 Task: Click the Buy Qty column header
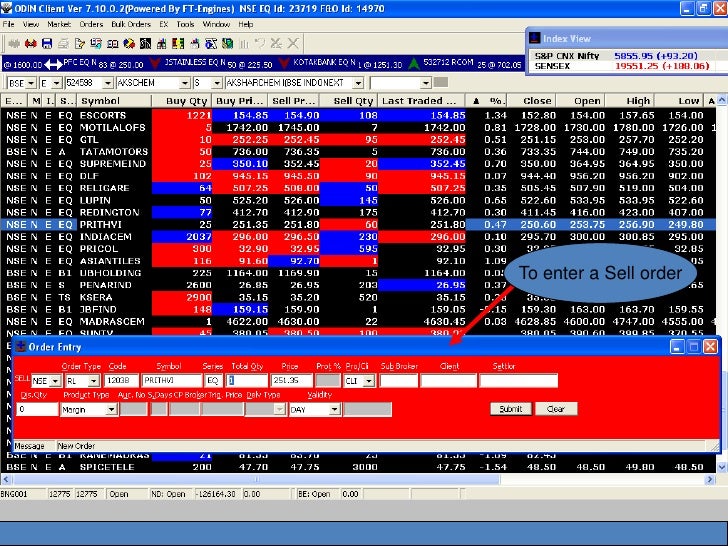(182, 101)
